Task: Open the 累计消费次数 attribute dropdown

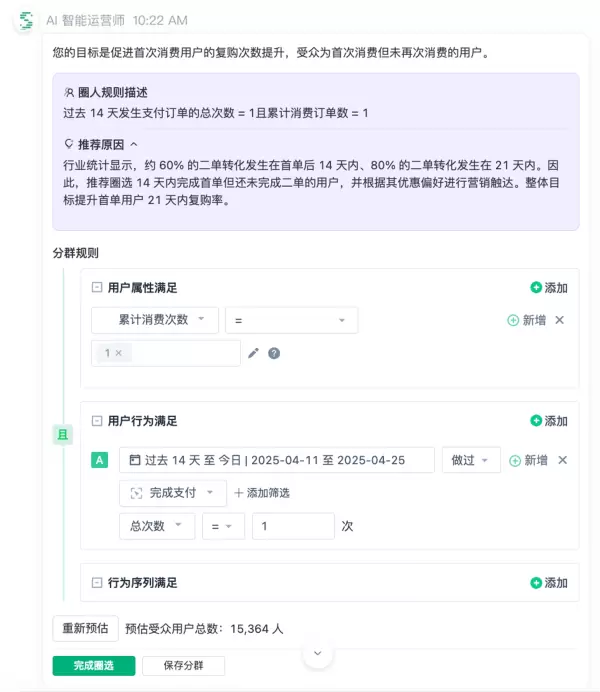Action: 155,320
